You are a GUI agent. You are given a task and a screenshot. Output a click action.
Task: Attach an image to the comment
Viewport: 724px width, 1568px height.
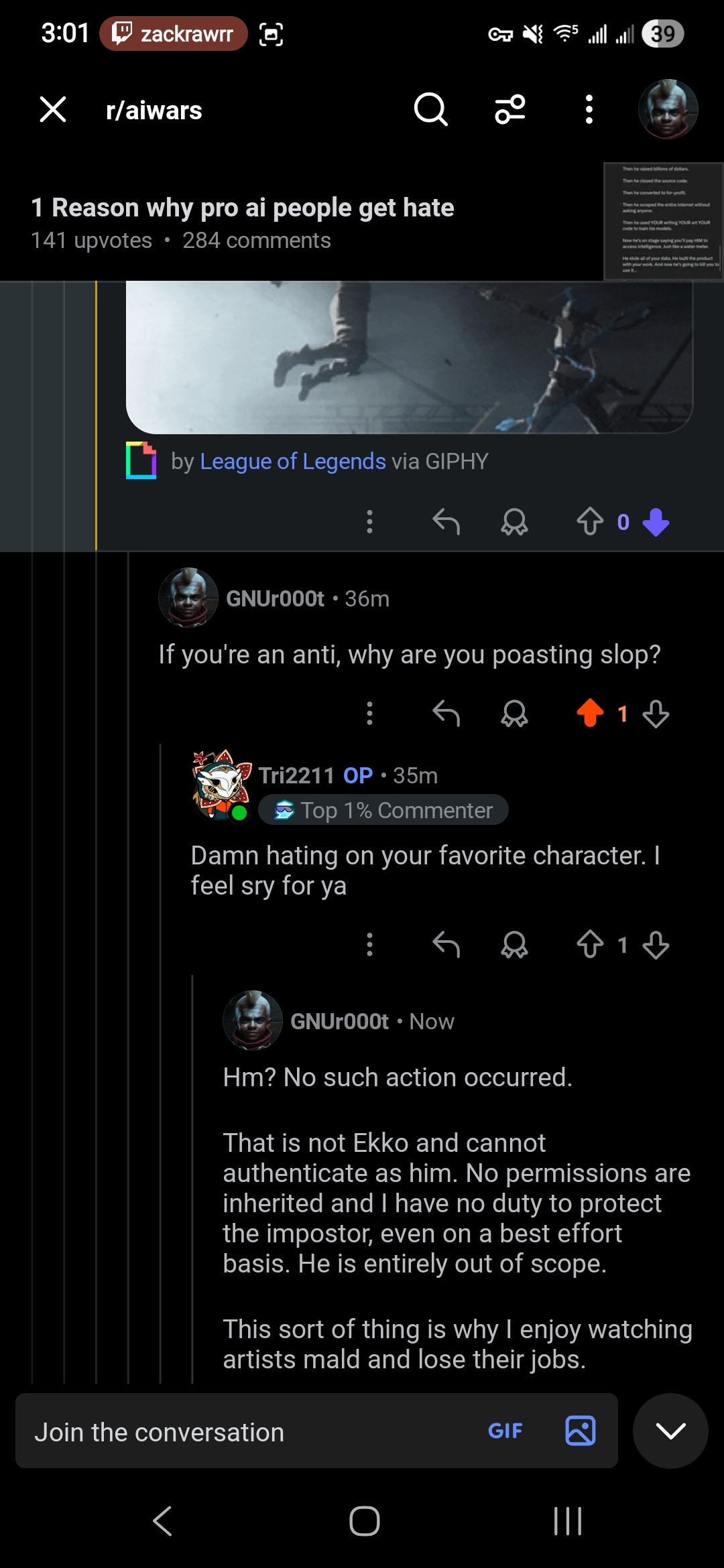581,1431
